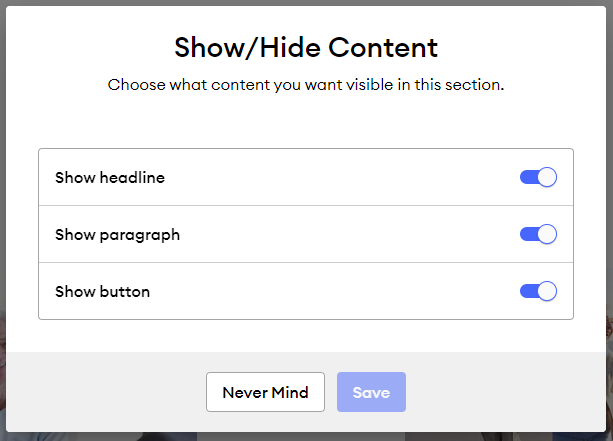Viewport: 613px width, 441px height.
Task: Click blue track of Show paragraph switch
Action: (527, 235)
